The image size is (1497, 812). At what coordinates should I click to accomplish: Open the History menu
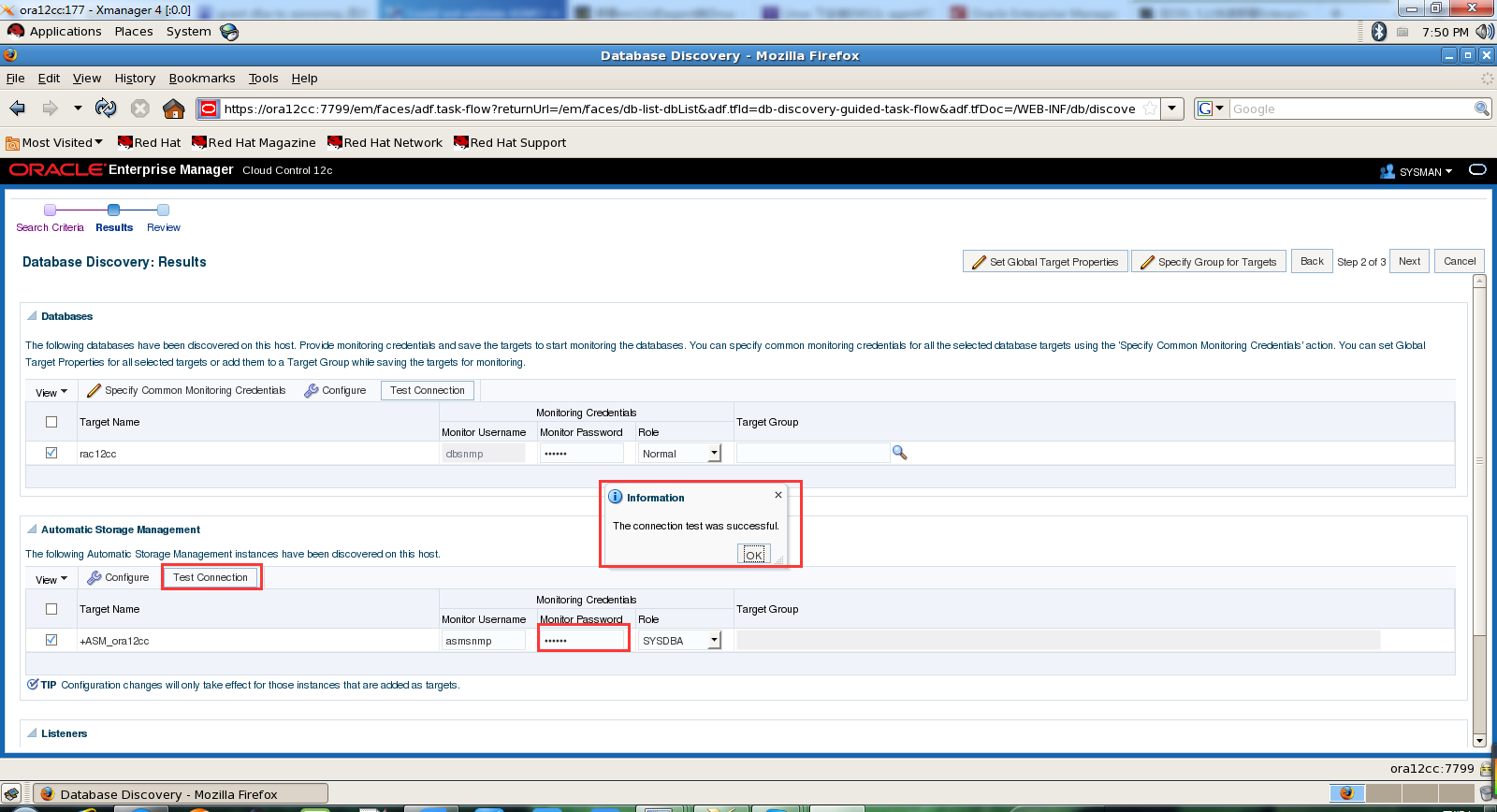pos(135,79)
